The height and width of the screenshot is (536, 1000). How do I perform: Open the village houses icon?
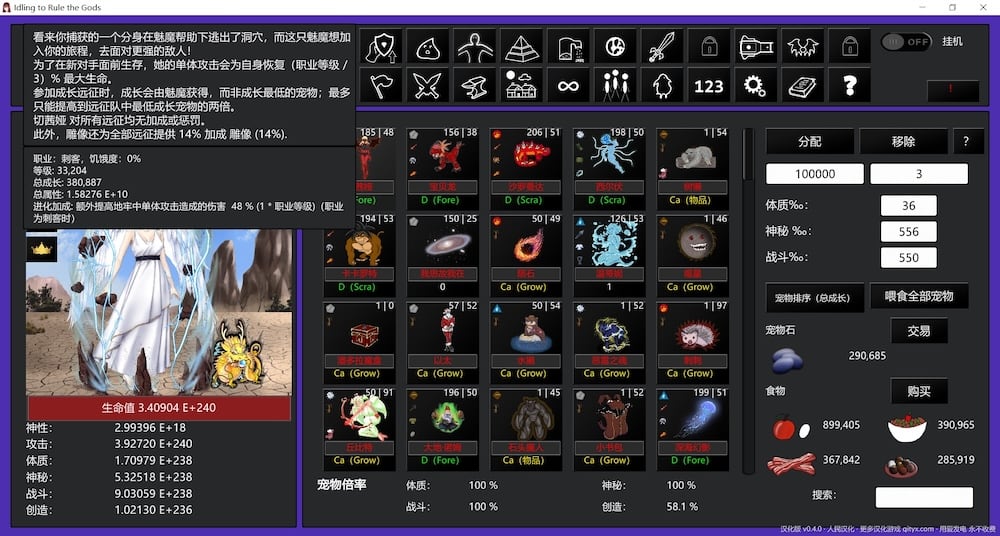pyautogui.click(x=522, y=85)
